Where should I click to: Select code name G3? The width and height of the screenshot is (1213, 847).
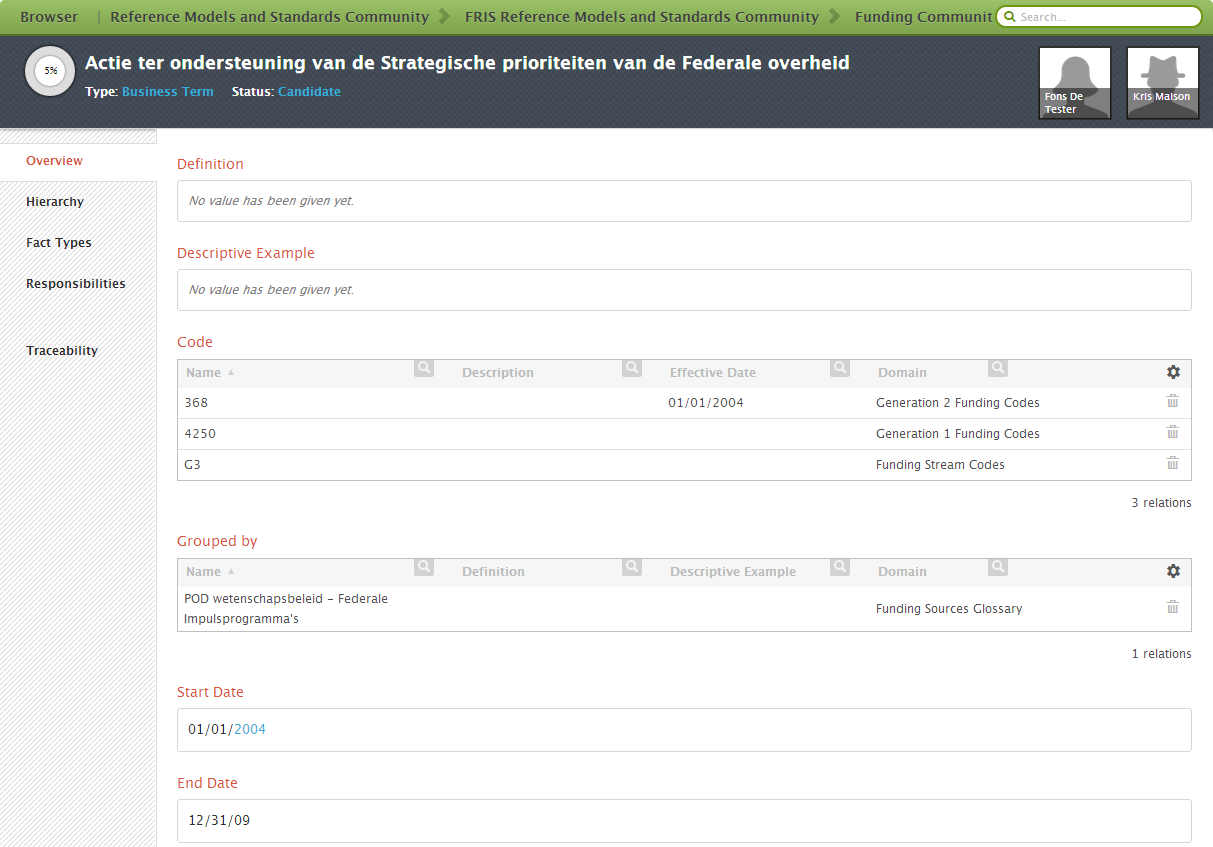pyautogui.click(x=193, y=465)
